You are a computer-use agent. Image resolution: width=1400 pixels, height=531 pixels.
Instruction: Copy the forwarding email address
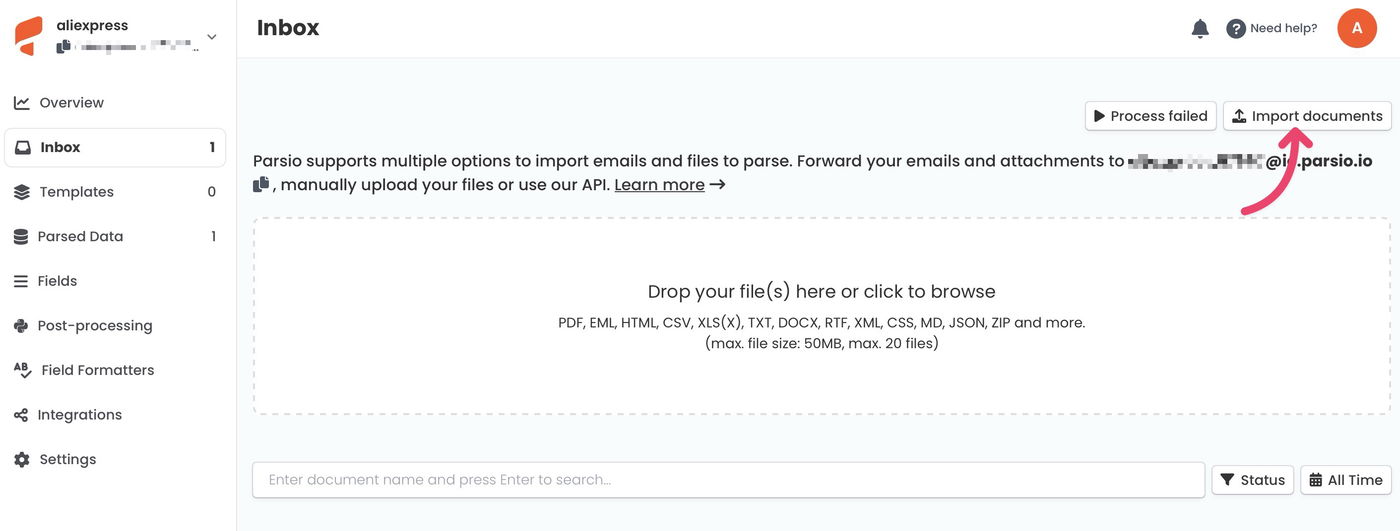click(261, 185)
